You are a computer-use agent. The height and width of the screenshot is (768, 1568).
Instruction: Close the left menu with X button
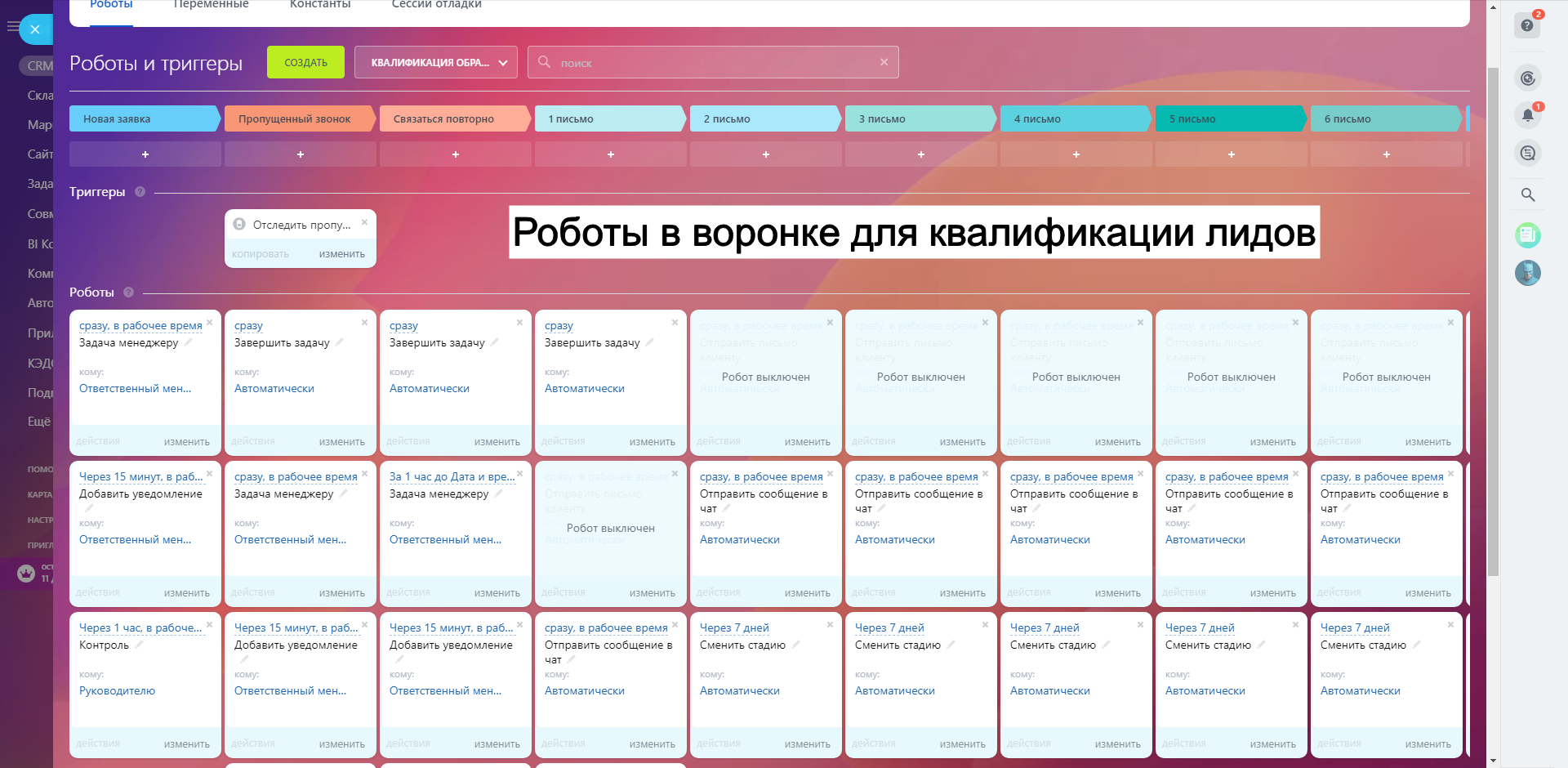point(35,29)
